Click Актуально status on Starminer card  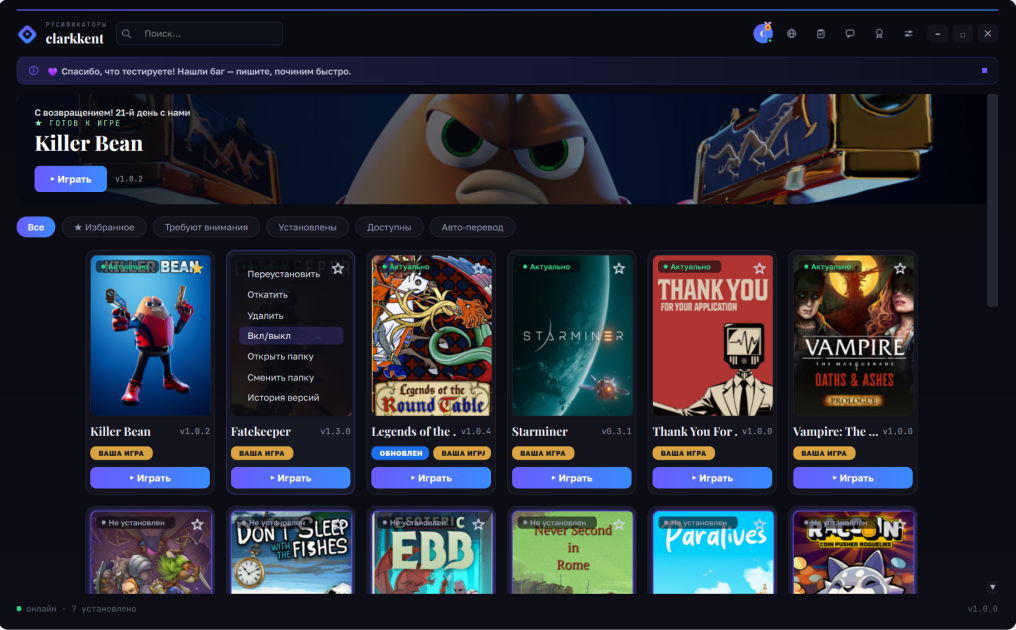(546, 266)
